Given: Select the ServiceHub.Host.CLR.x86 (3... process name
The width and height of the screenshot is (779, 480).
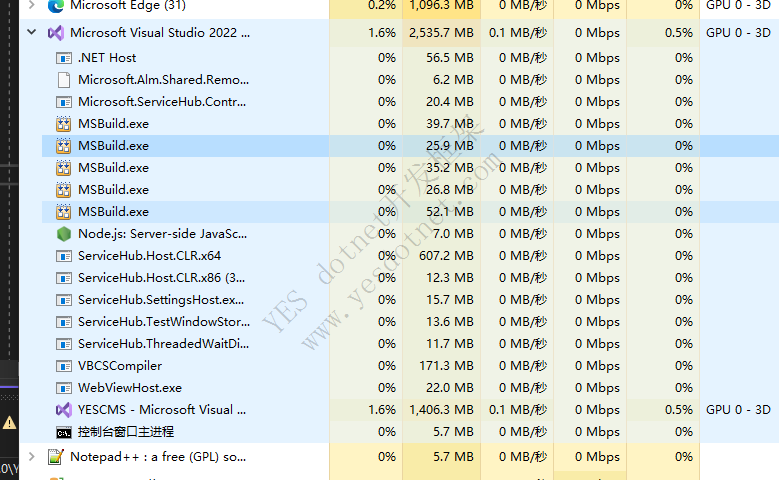Looking at the screenshot, I should coord(161,278).
